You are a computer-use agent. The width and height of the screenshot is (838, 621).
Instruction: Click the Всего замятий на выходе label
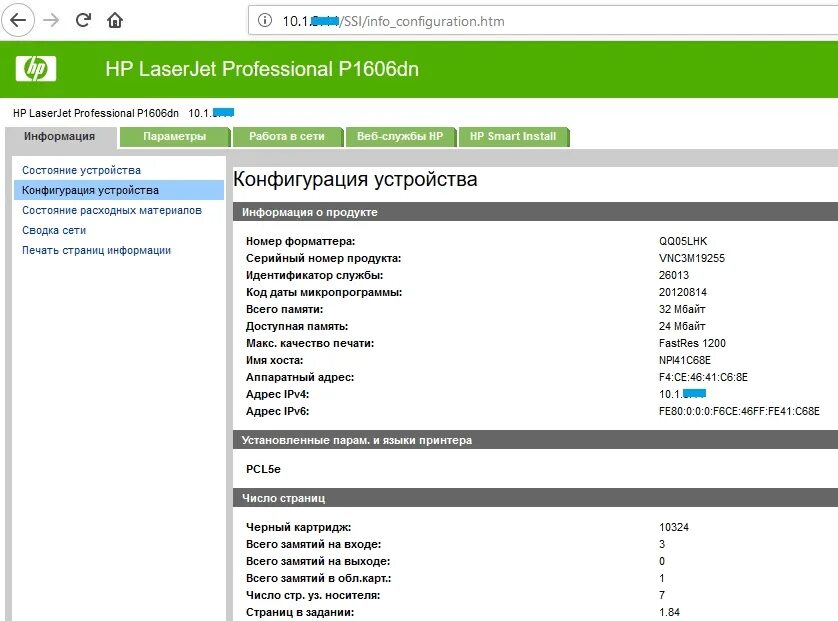(x=318, y=561)
